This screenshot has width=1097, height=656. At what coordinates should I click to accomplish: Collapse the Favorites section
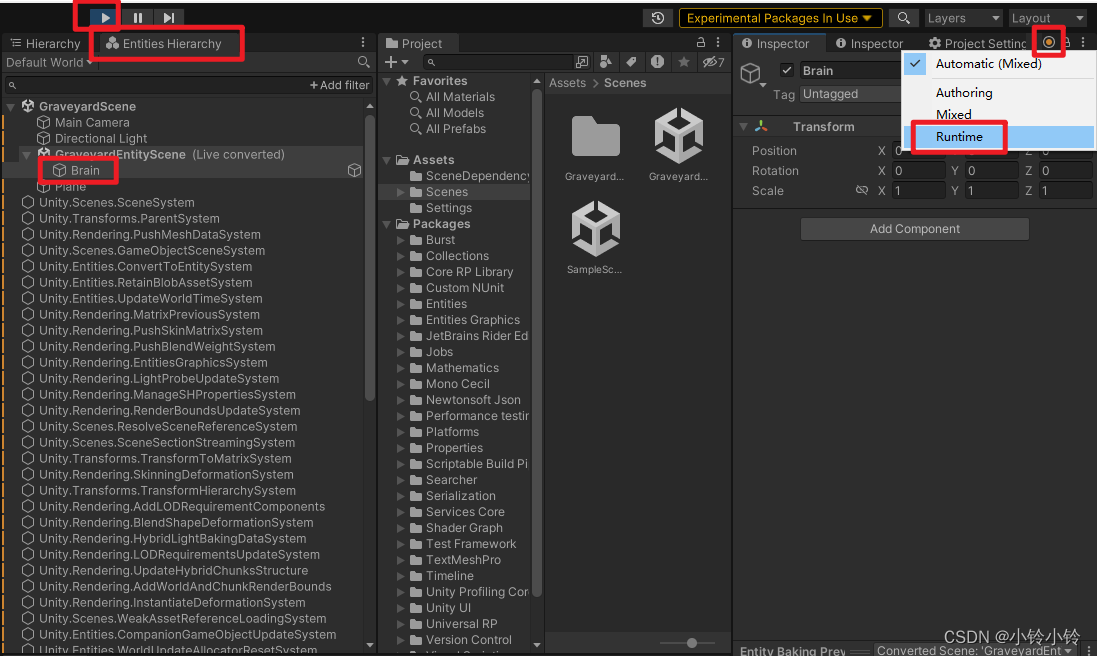387,81
